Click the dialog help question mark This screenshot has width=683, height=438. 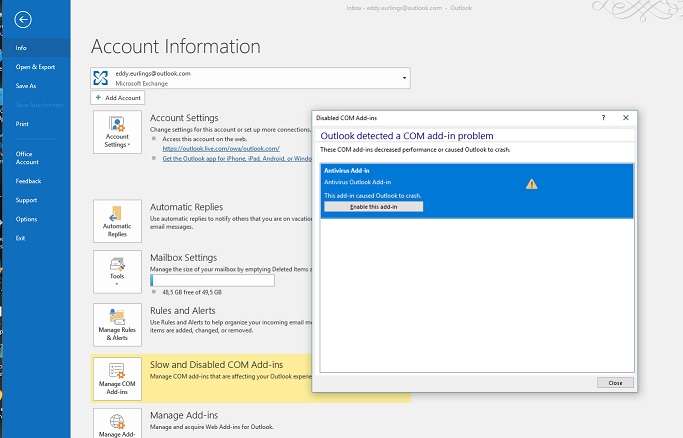[603, 118]
